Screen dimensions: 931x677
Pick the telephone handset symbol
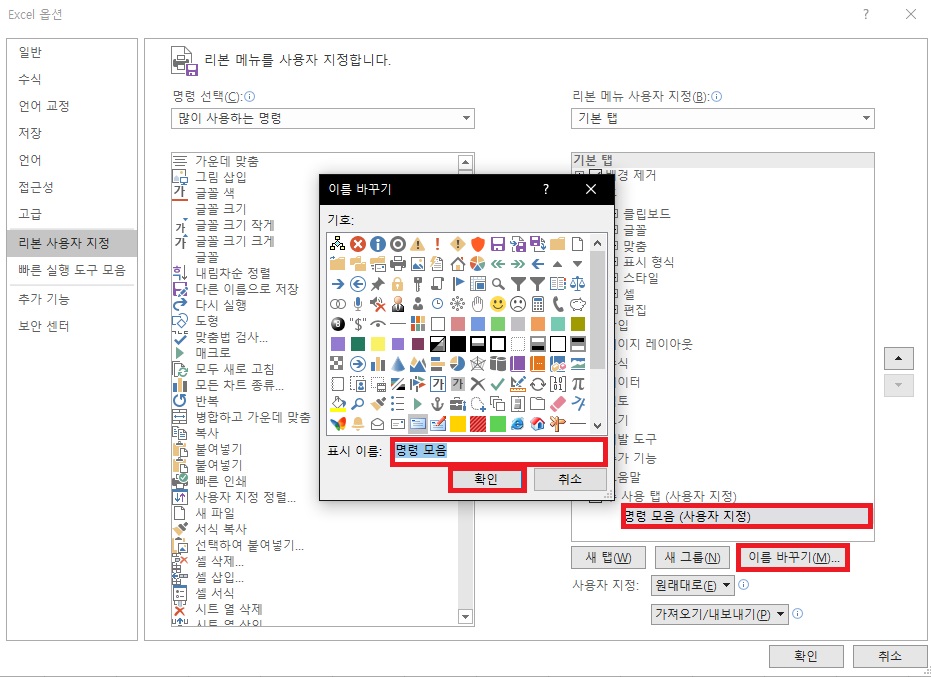pos(558,304)
